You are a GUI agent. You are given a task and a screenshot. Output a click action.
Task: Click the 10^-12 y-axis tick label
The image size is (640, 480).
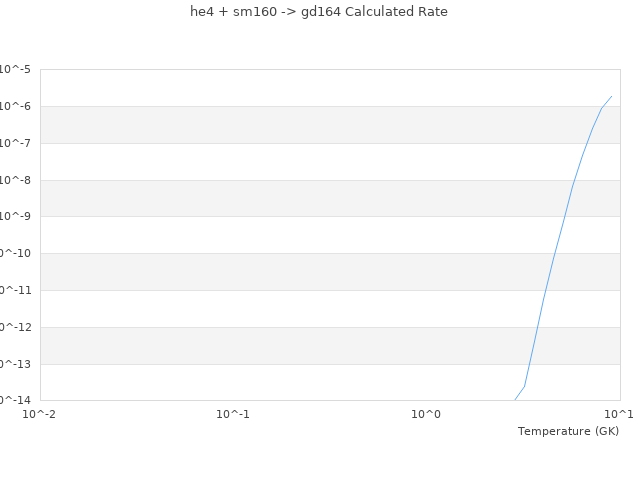15,327
